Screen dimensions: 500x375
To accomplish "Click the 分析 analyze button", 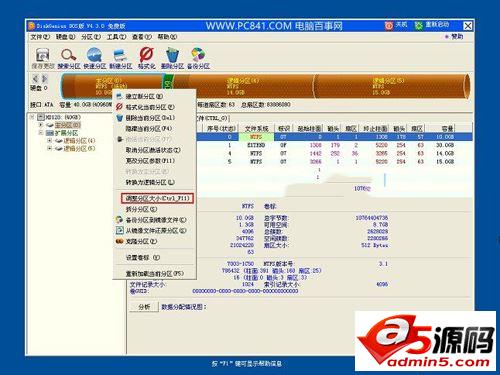I will point(144,307).
